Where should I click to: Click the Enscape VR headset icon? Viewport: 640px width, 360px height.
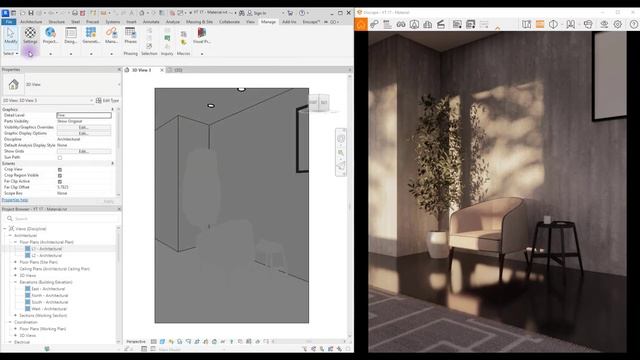(x=588, y=24)
